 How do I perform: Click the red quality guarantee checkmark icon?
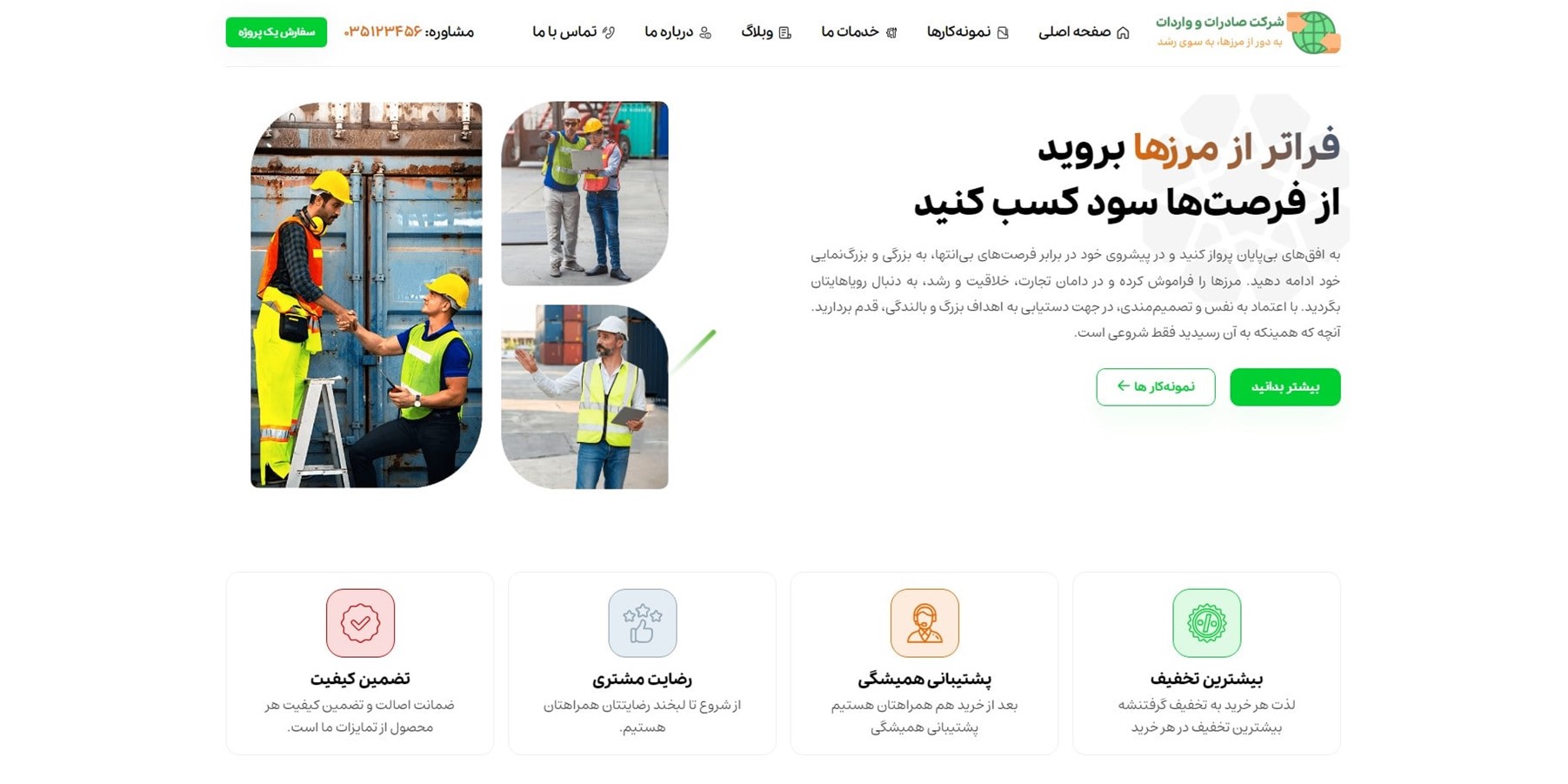click(x=360, y=623)
